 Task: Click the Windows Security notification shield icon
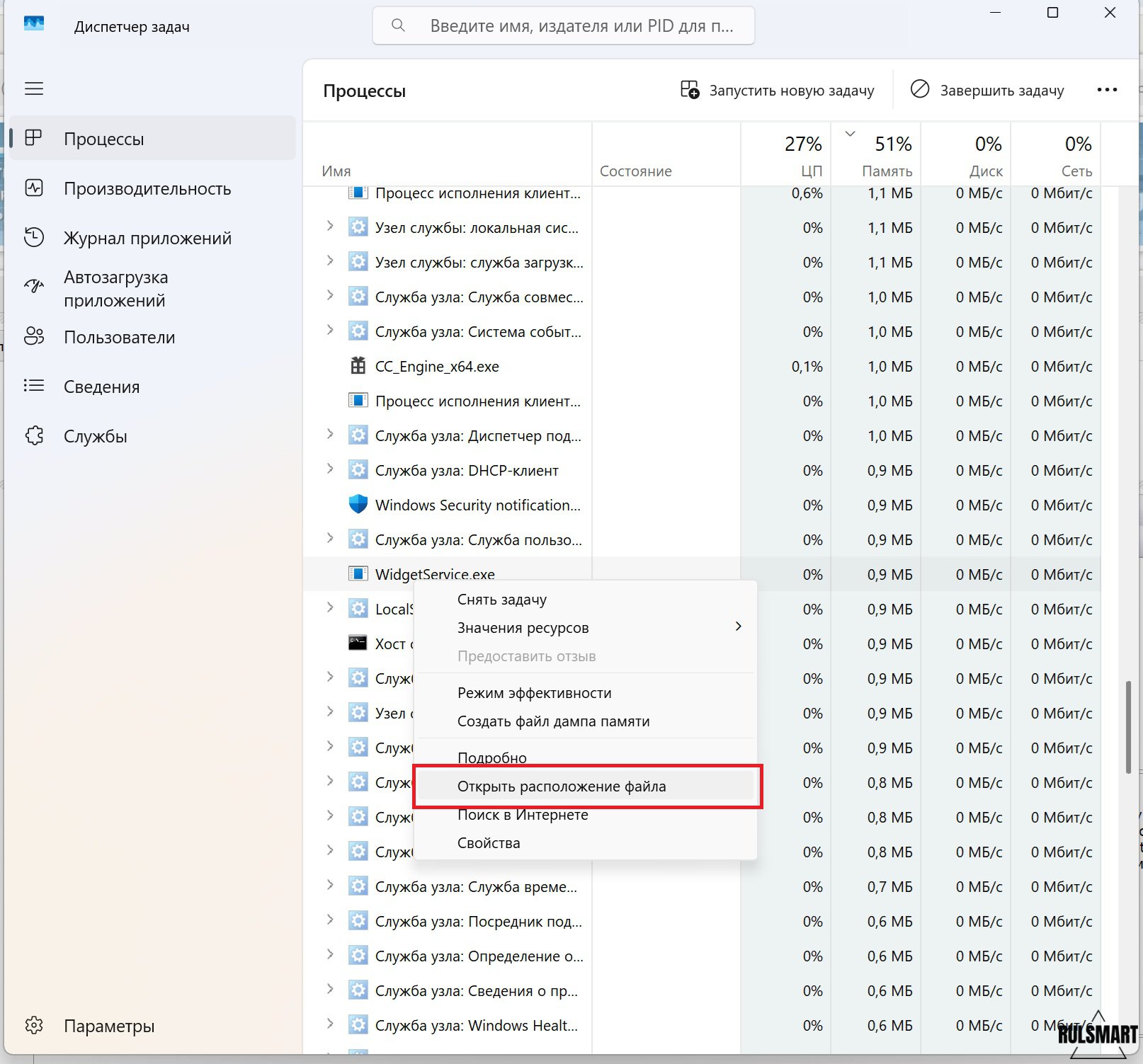click(358, 504)
